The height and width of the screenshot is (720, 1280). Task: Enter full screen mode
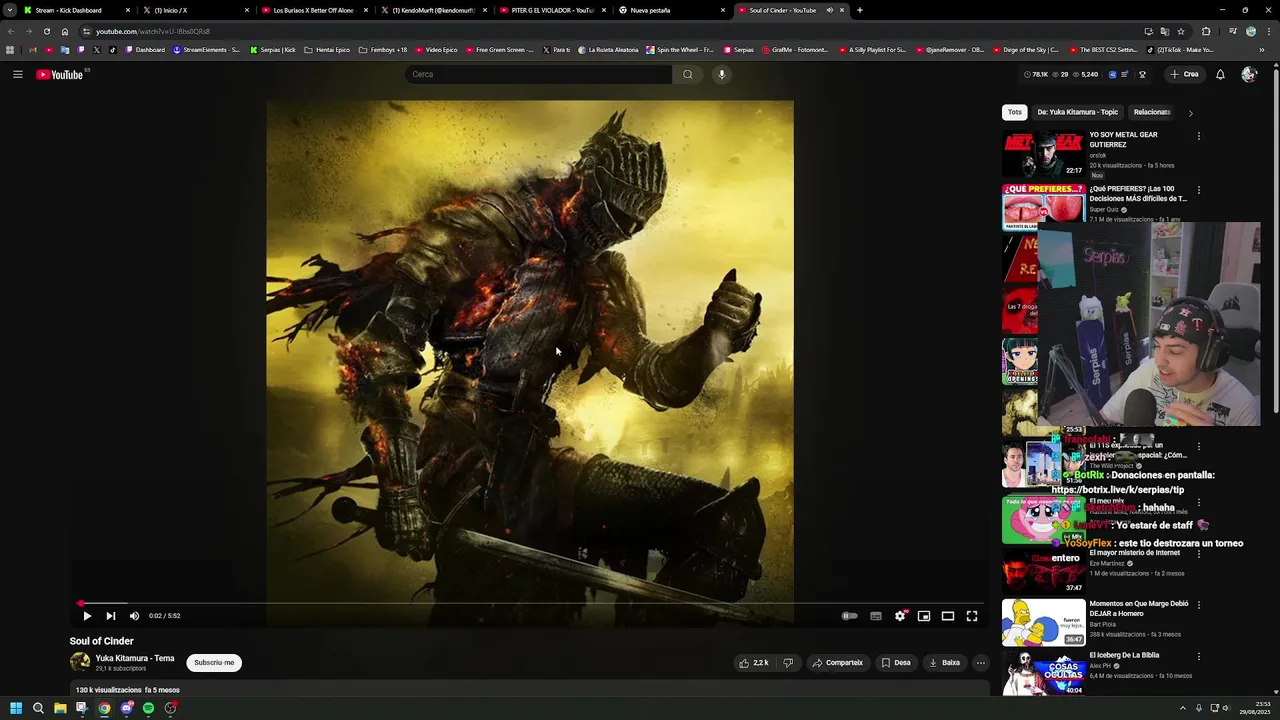972,616
